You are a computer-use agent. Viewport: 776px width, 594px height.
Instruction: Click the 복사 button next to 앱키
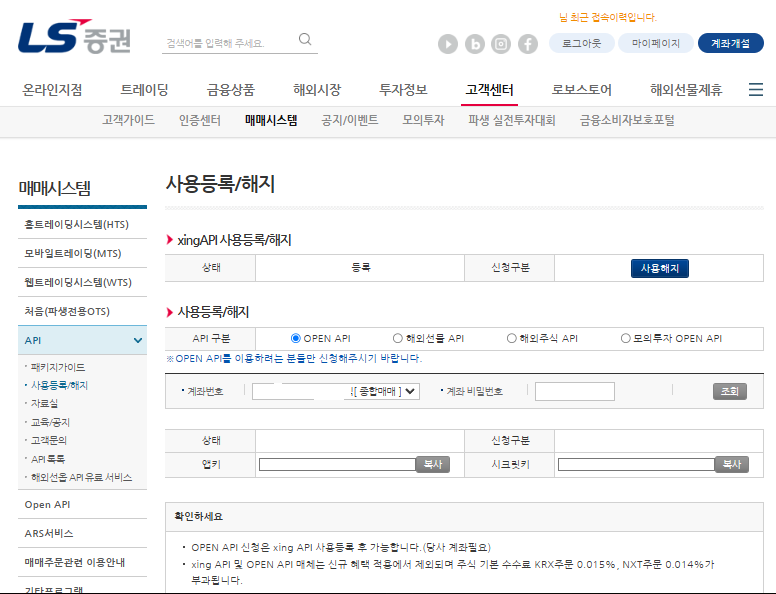click(433, 464)
